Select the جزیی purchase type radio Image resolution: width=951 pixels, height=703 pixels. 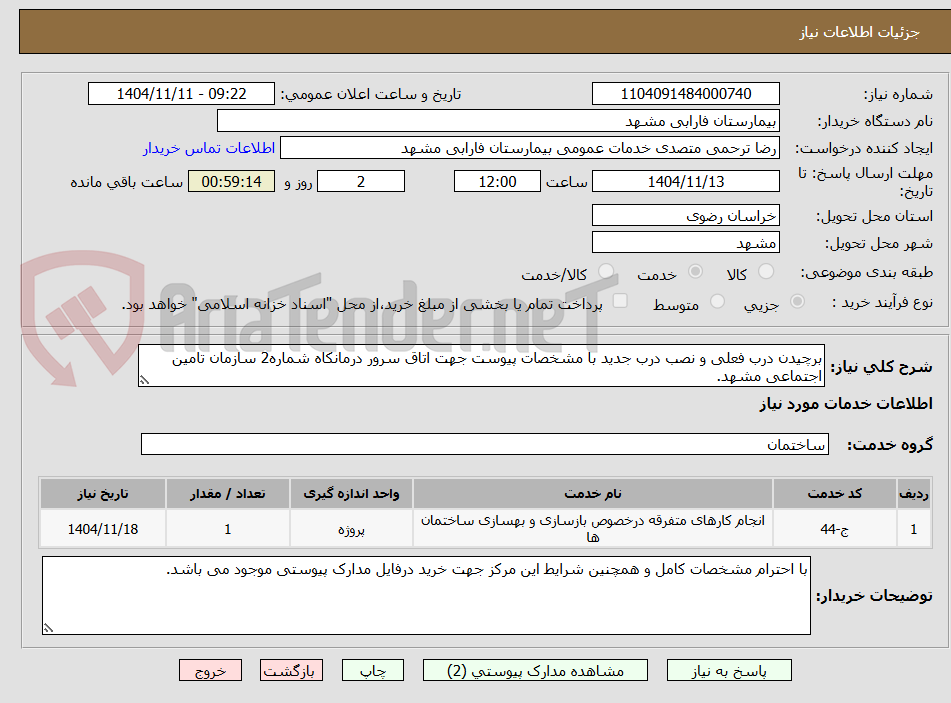pyautogui.click(x=797, y=301)
